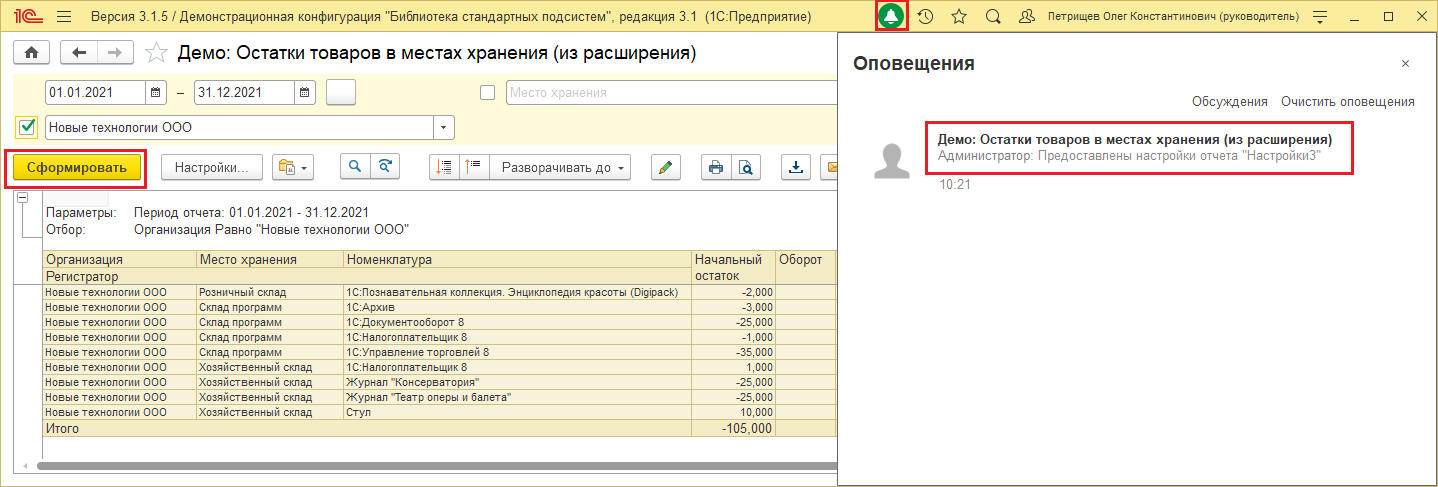1438x487 pixels.
Task: Open the Разворачивать до dropdown
Action: click(x=561, y=168)
